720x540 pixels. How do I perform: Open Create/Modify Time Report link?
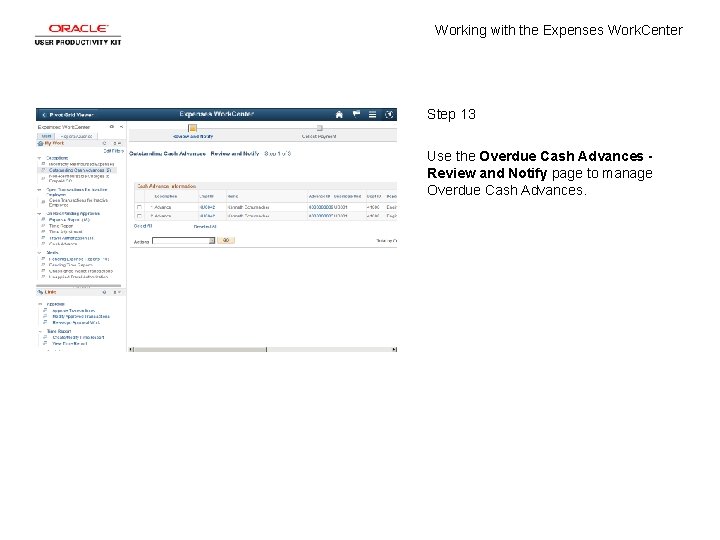point(78,338)
